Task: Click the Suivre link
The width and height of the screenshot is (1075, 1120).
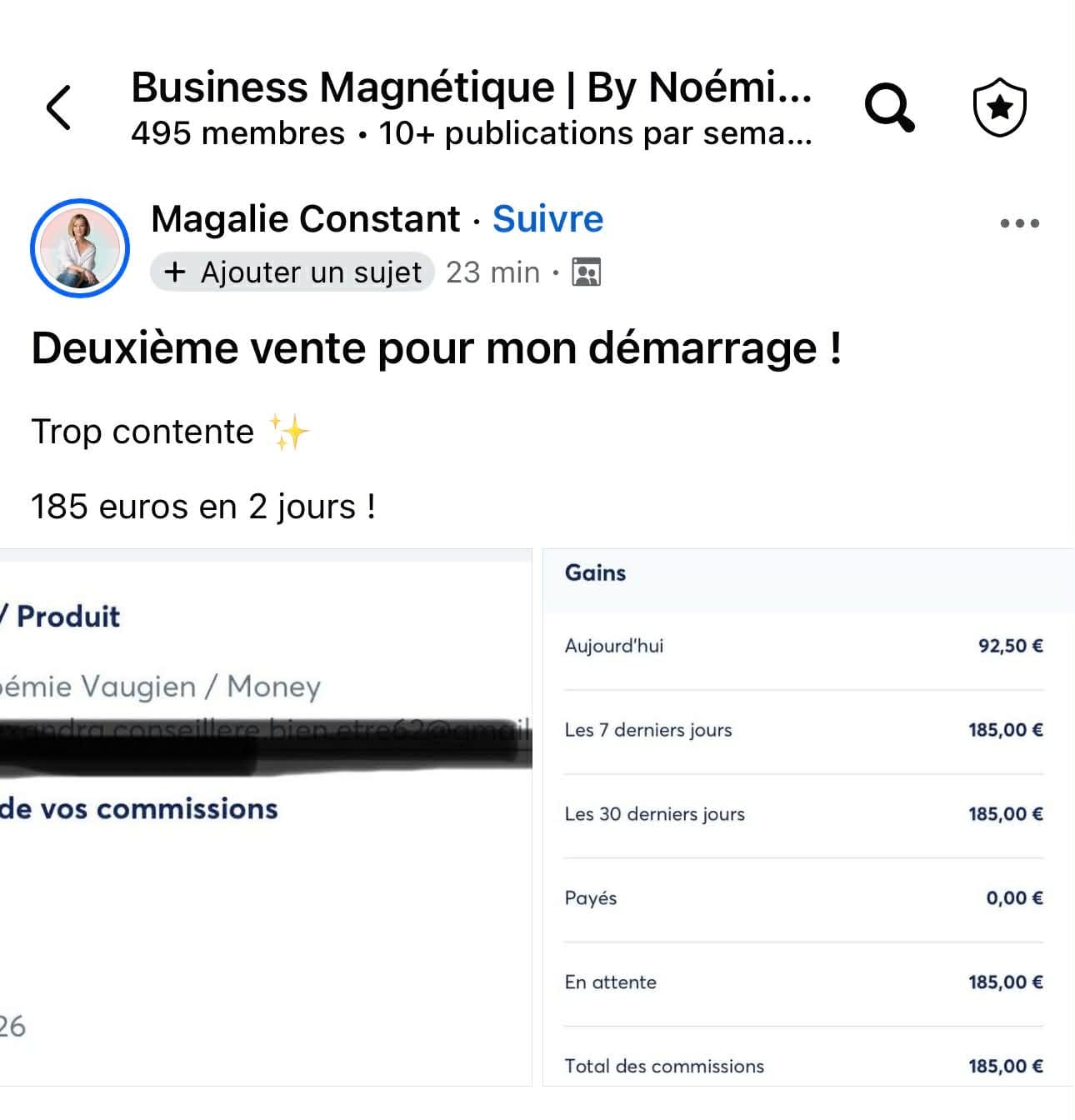Action: [x=547, y=219]
